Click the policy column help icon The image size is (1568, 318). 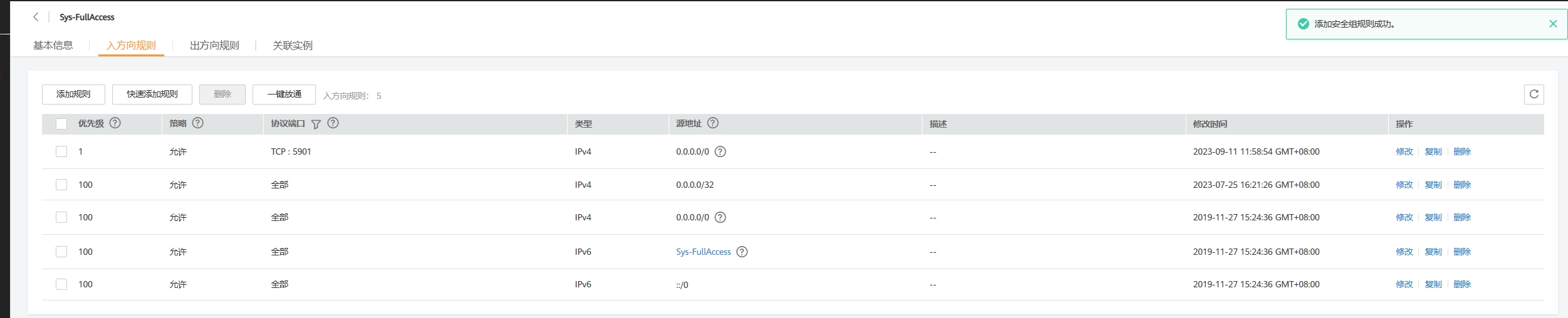tap(198, 123)
